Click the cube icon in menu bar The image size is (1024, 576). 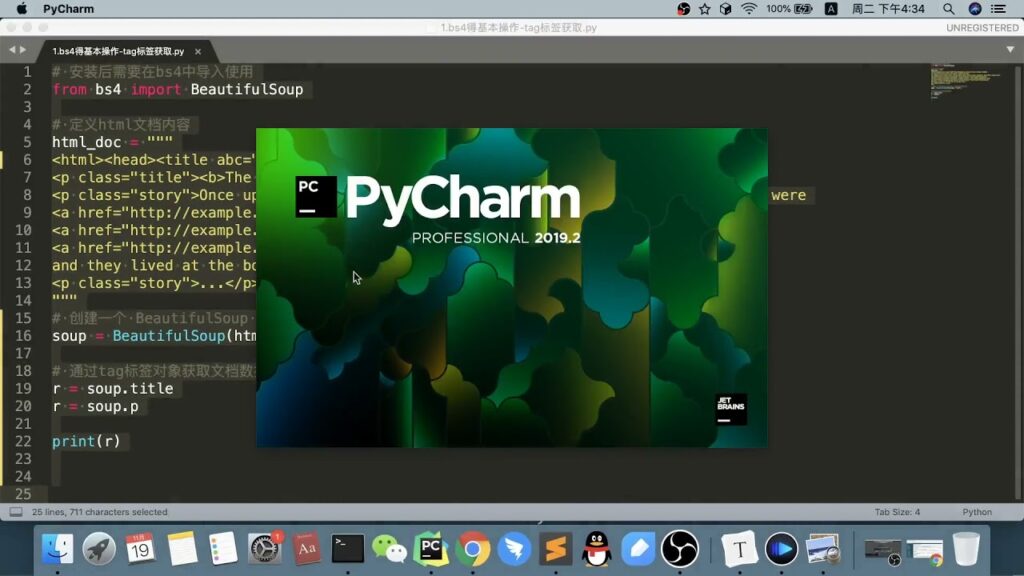pos(726,8)
